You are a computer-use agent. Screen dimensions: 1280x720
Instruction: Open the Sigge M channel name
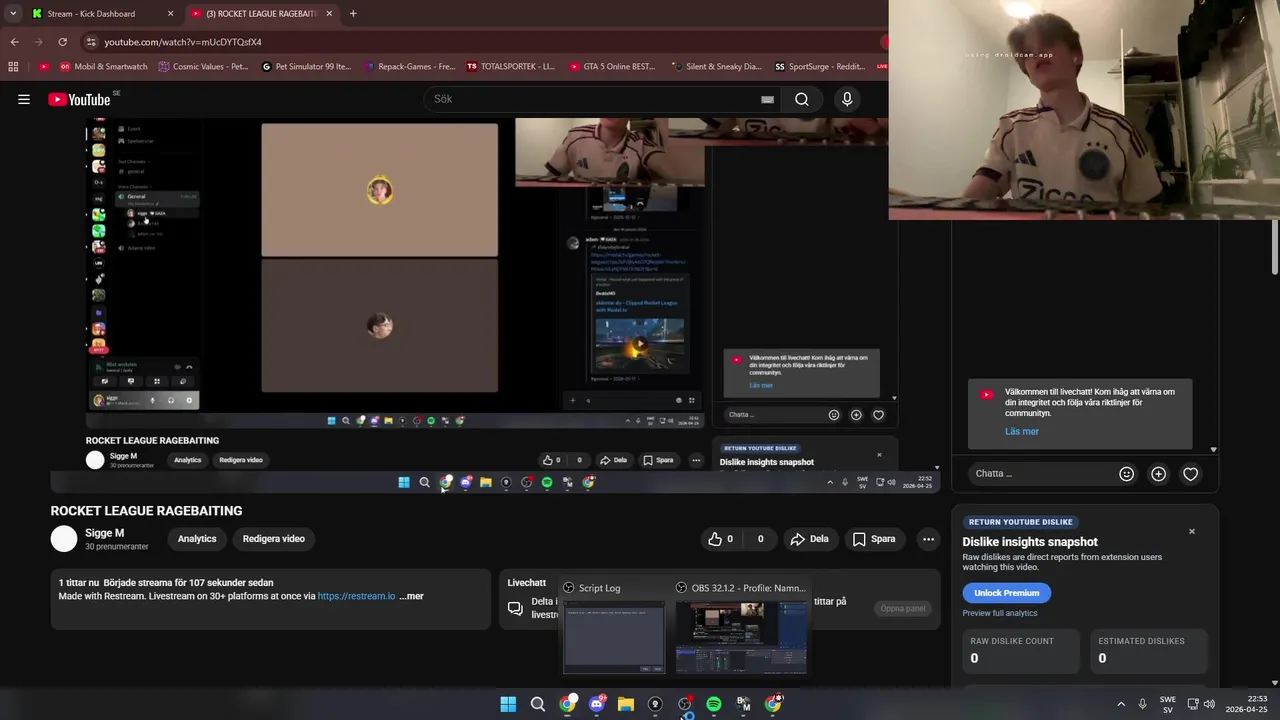(x=105, y=533)
